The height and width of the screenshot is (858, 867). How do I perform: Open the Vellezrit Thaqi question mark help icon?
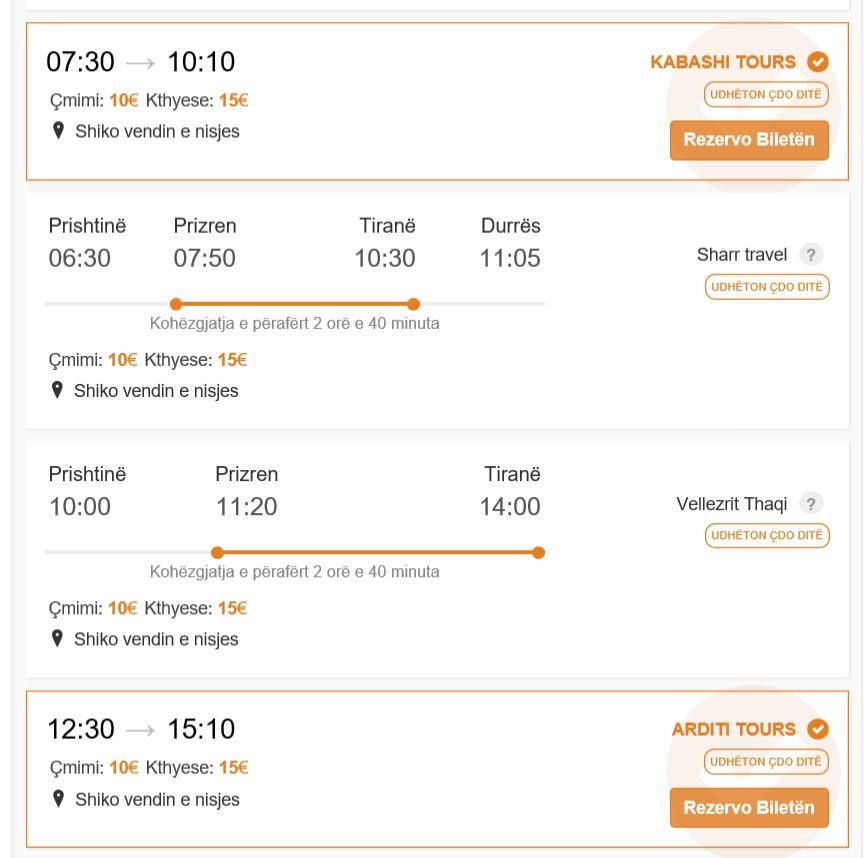click(811, 504)
